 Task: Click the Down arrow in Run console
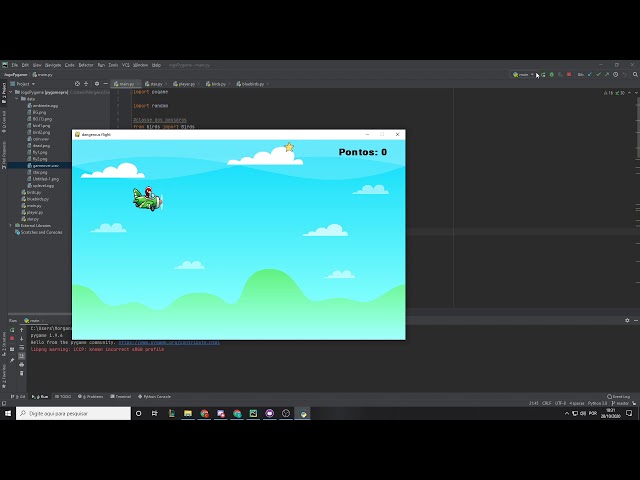(x=22, y=338)
